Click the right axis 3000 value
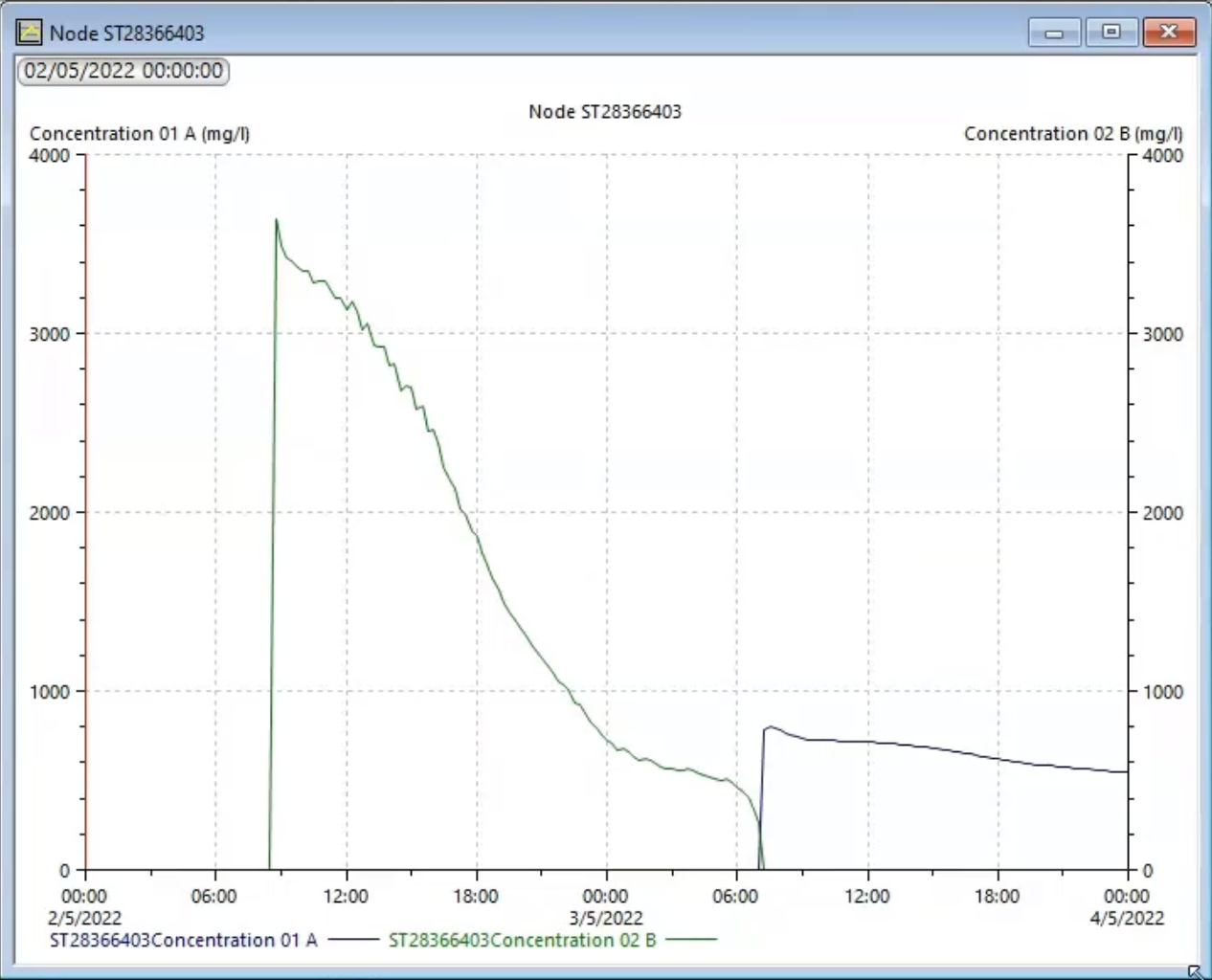Image resolution: width=1212 pixels, height=980 pixels. [1162, 334]
